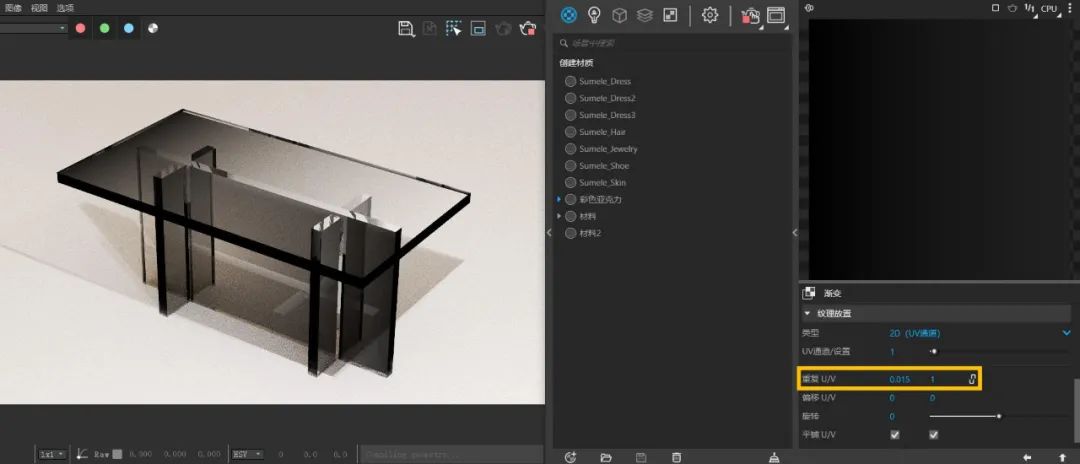Open Render Elements layers icon
Screen dimensions: 1080x464
645,15
